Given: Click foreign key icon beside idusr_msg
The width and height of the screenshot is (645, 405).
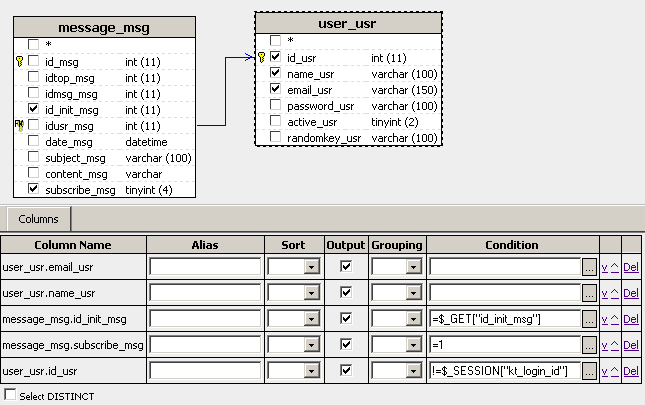Looking at the screenshot, I should 19,125.
